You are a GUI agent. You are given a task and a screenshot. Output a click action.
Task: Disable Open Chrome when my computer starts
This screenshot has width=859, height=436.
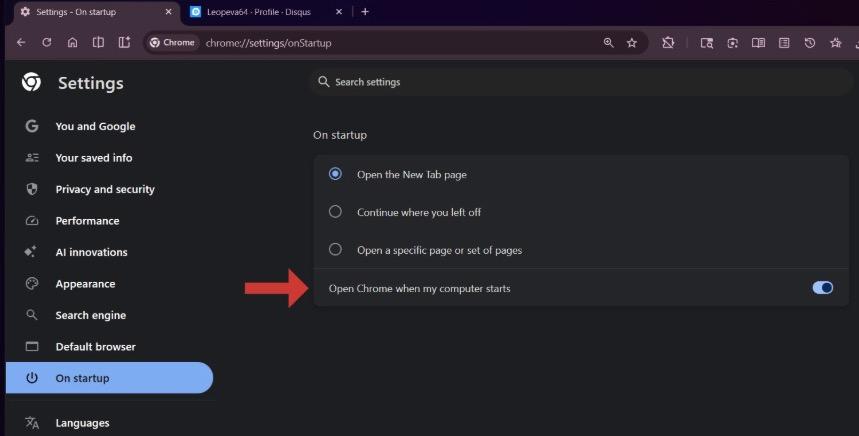[x=822, y=288]
